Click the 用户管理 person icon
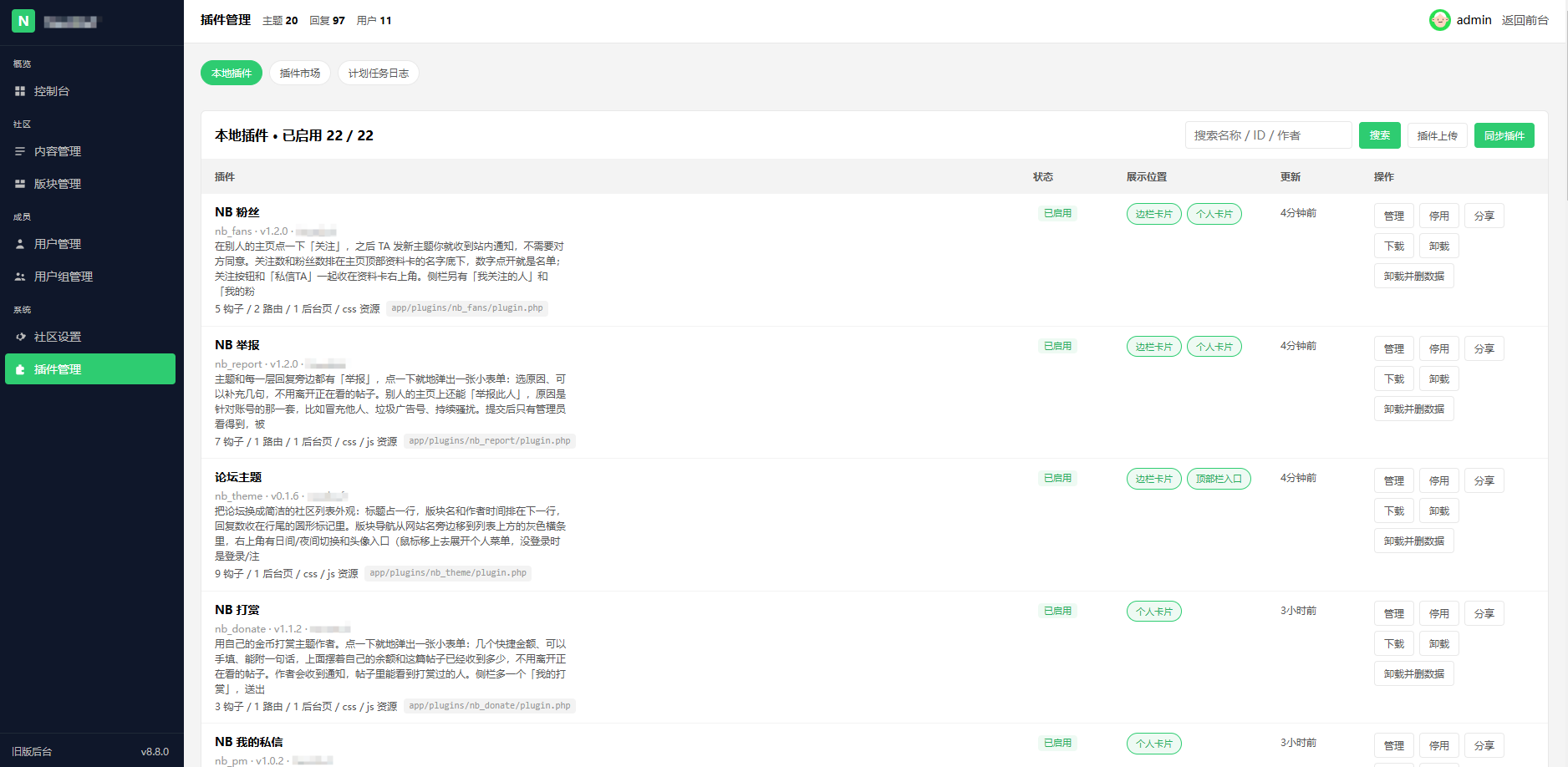 (x=20, y=244)
